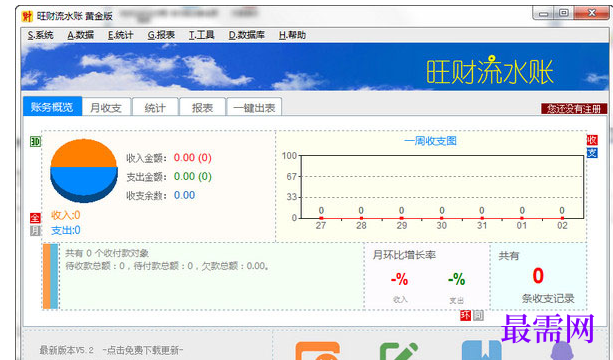Select the red 环 growth mode icon
This screenshot has height=360, width=613.
click(465, 315)
